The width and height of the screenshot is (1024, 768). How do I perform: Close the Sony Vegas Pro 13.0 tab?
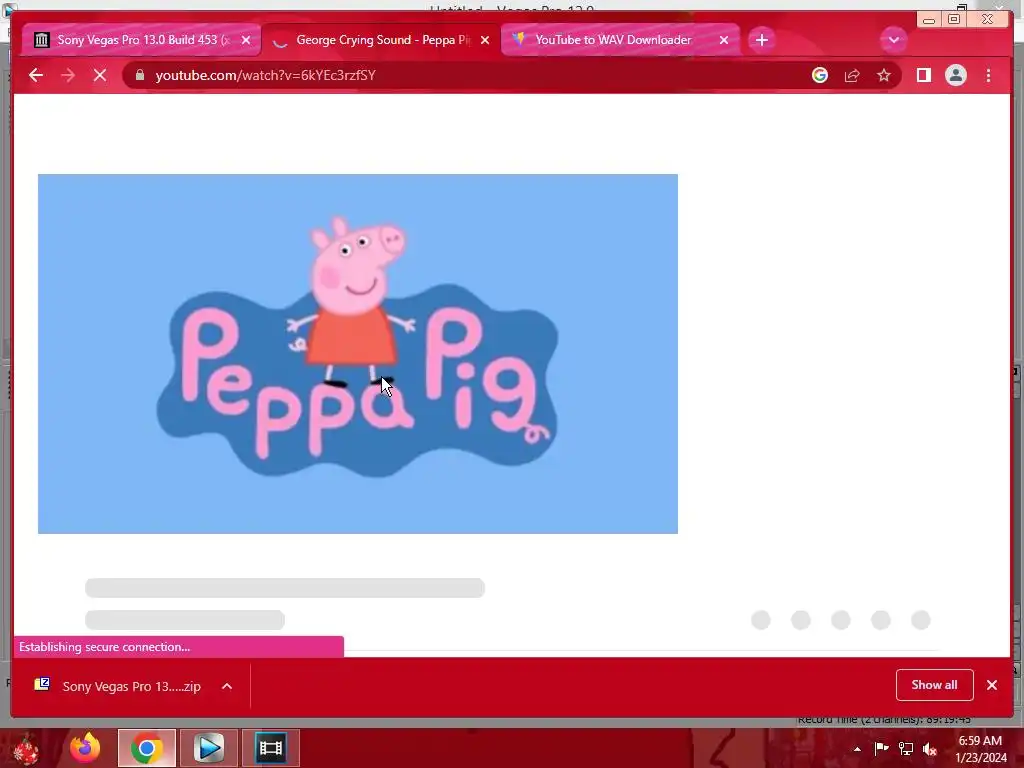[246, 40]
